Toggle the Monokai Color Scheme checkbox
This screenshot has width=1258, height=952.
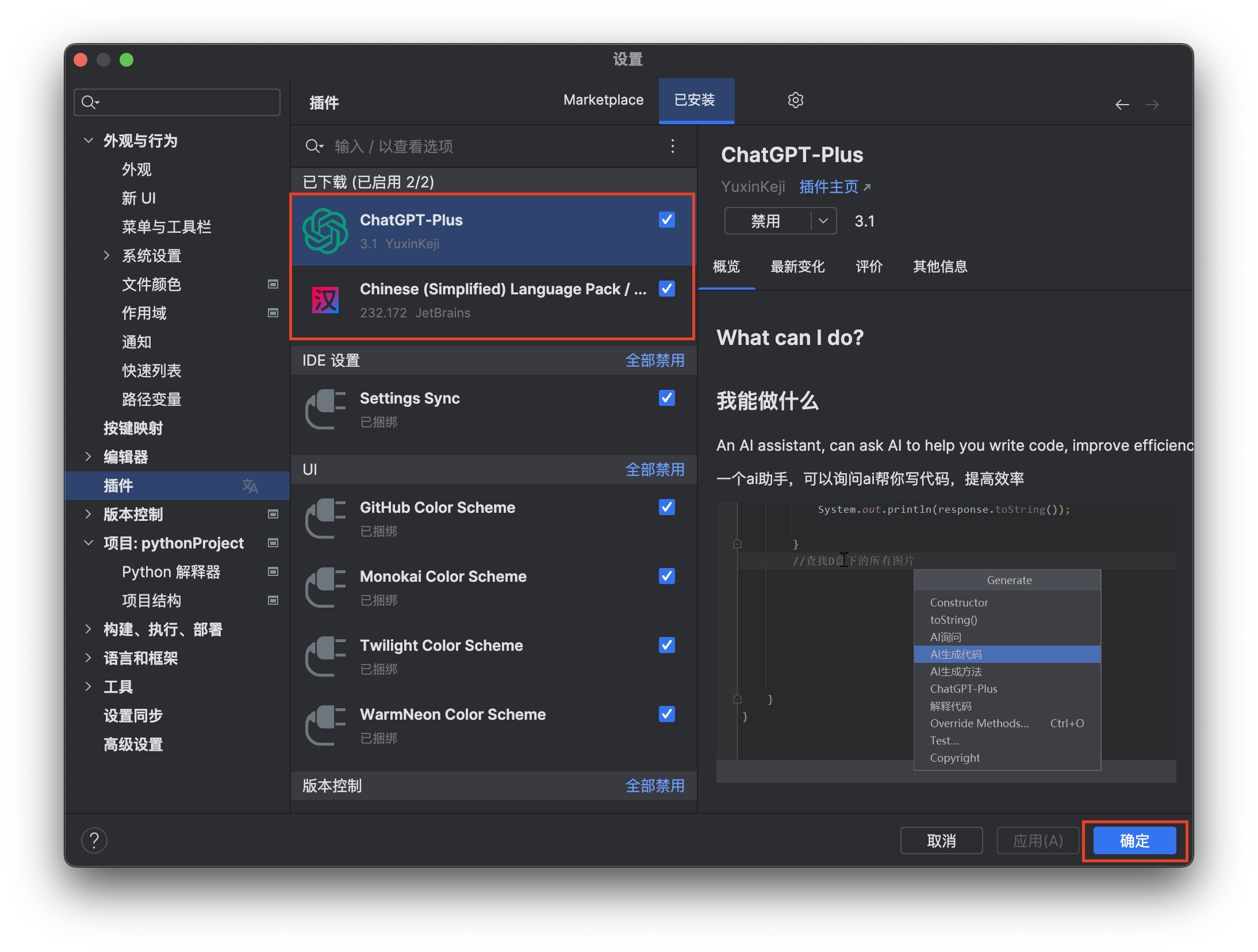tap(667, 576)
